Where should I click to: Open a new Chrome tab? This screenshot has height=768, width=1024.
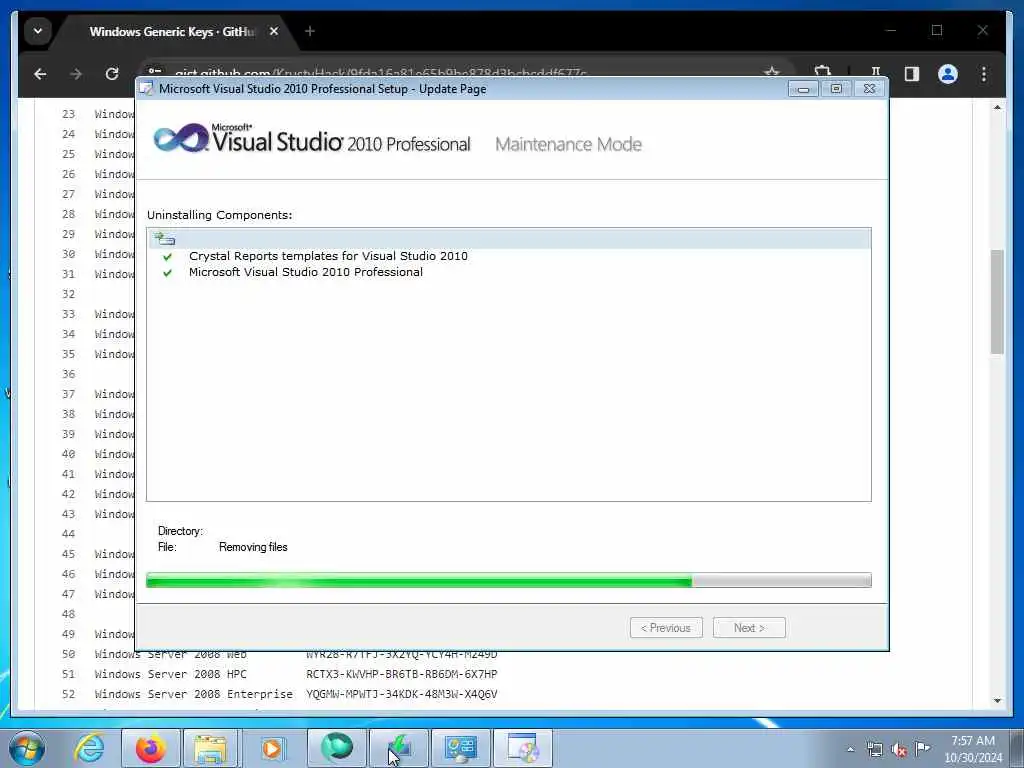point(310,31)
